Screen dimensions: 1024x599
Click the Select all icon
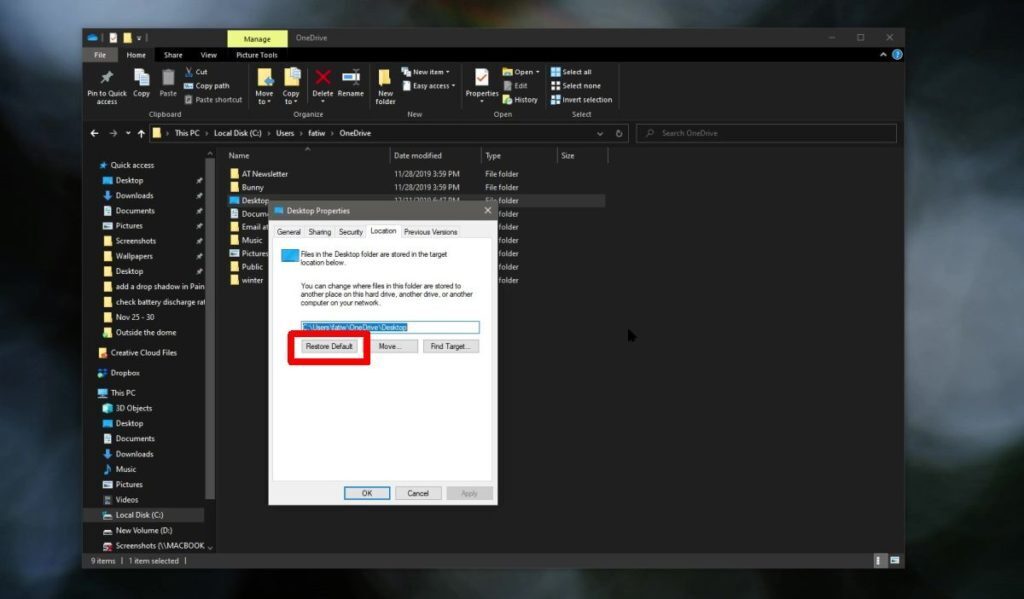(578, 71)
